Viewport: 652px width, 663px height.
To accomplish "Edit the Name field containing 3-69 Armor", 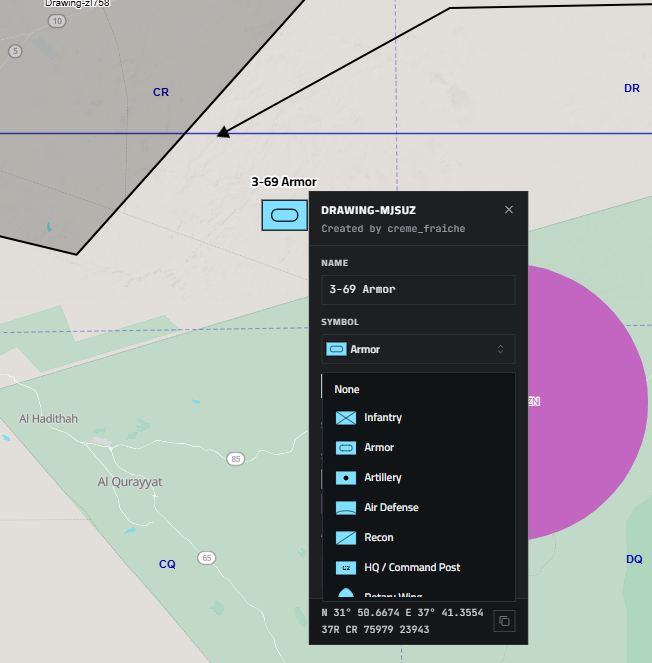I will click(418, 290).
